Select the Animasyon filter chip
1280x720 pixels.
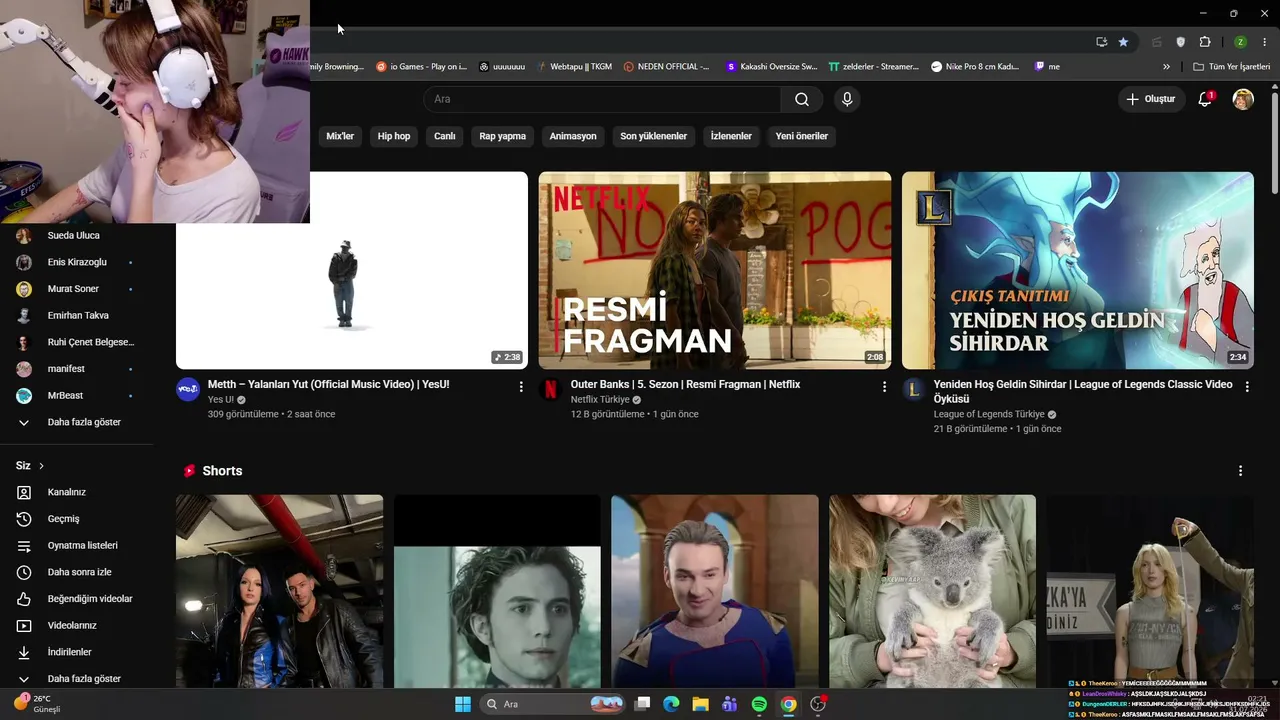click(x=573, y=136)
